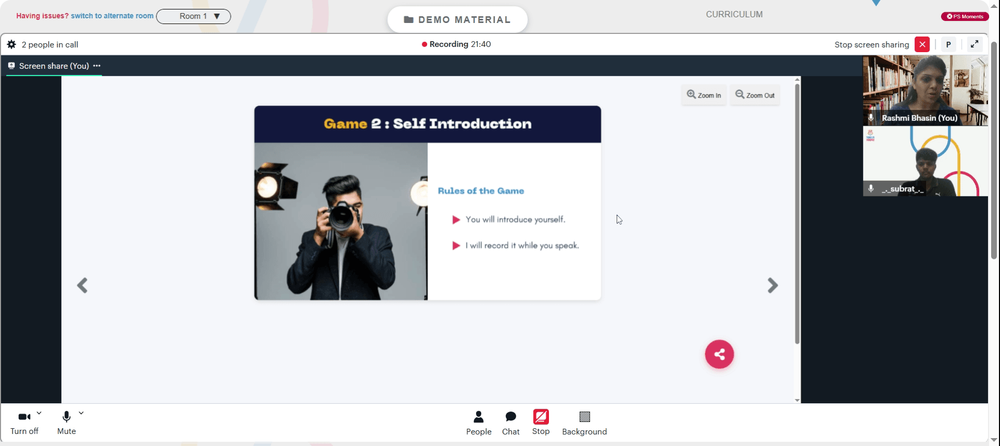Expand camera options chevron
Image resolution: width=1000 pixels, height=446 pixels.
[x=39, y=413]
